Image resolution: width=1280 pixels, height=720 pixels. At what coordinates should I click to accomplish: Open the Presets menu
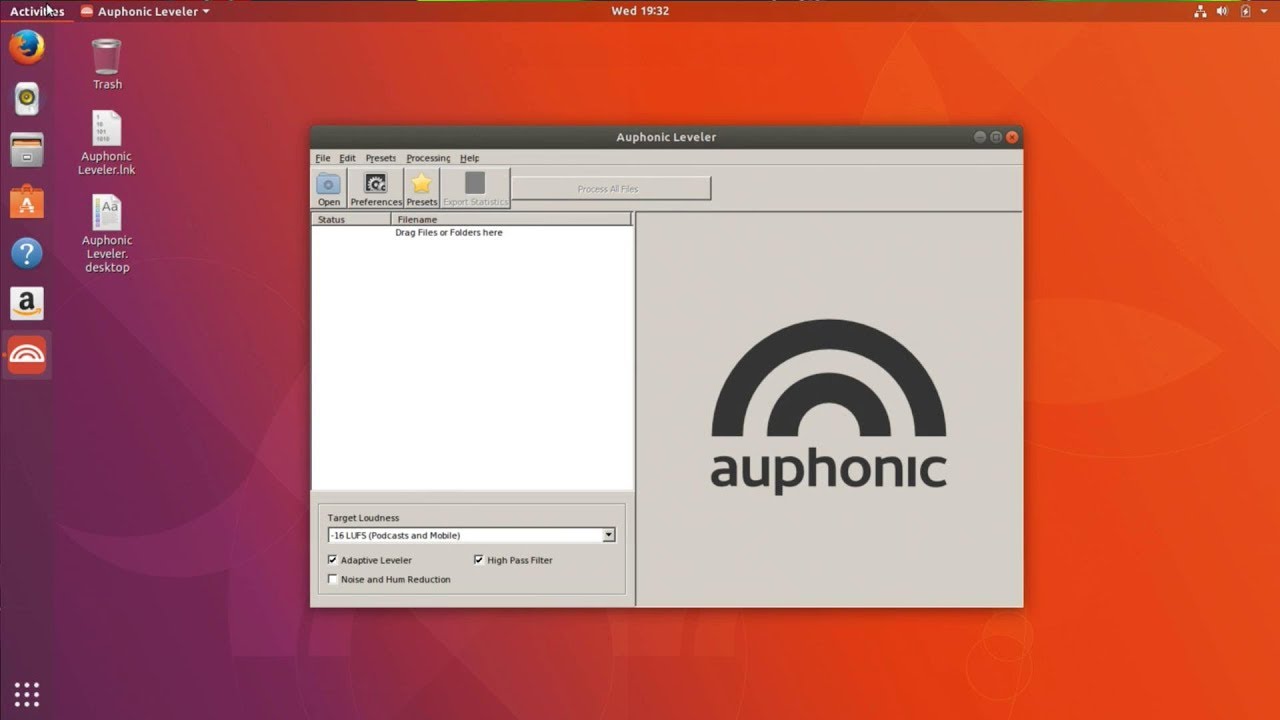pos(381,158)
